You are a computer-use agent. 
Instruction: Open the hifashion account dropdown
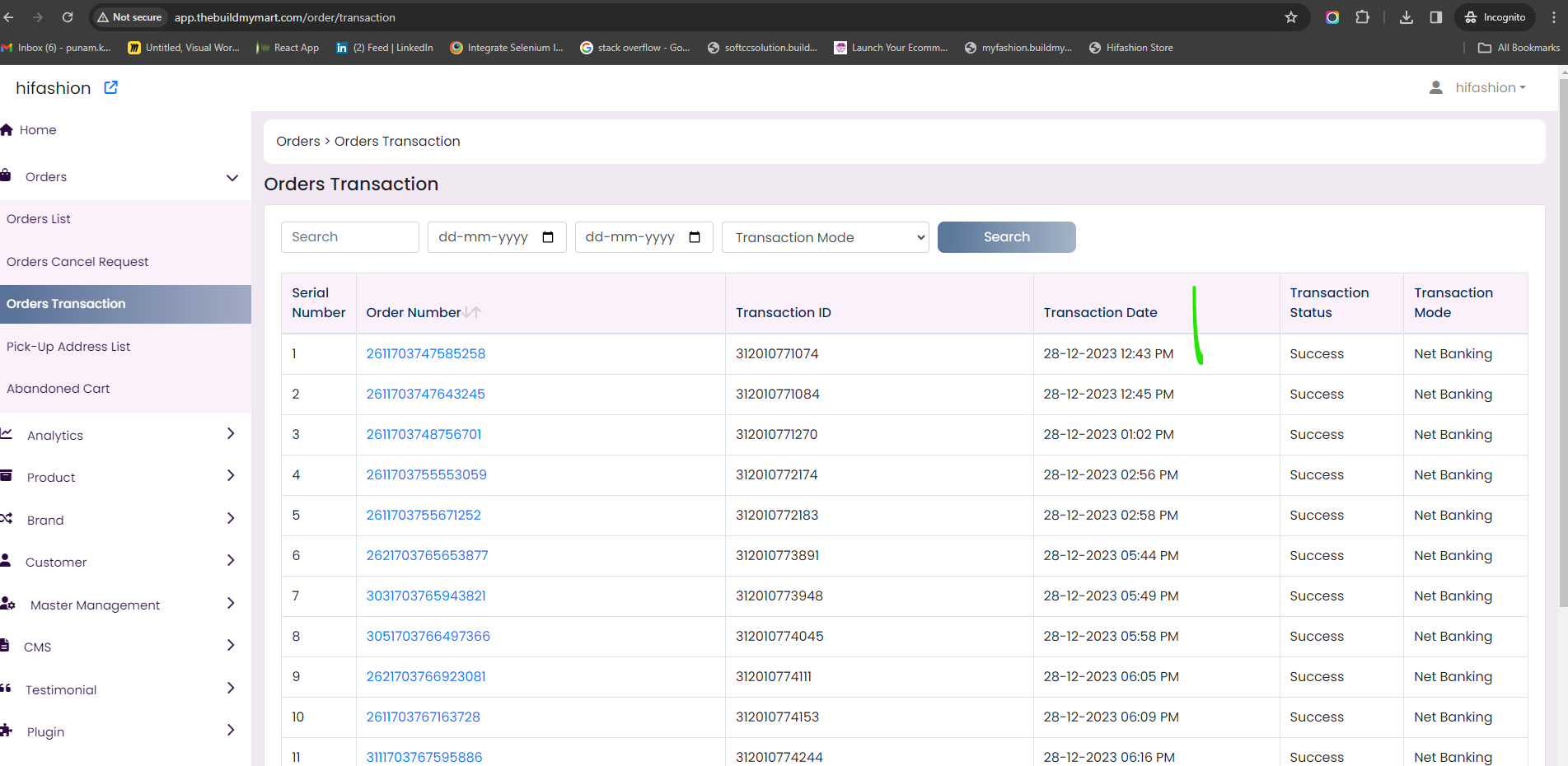tap(1491, 87)
